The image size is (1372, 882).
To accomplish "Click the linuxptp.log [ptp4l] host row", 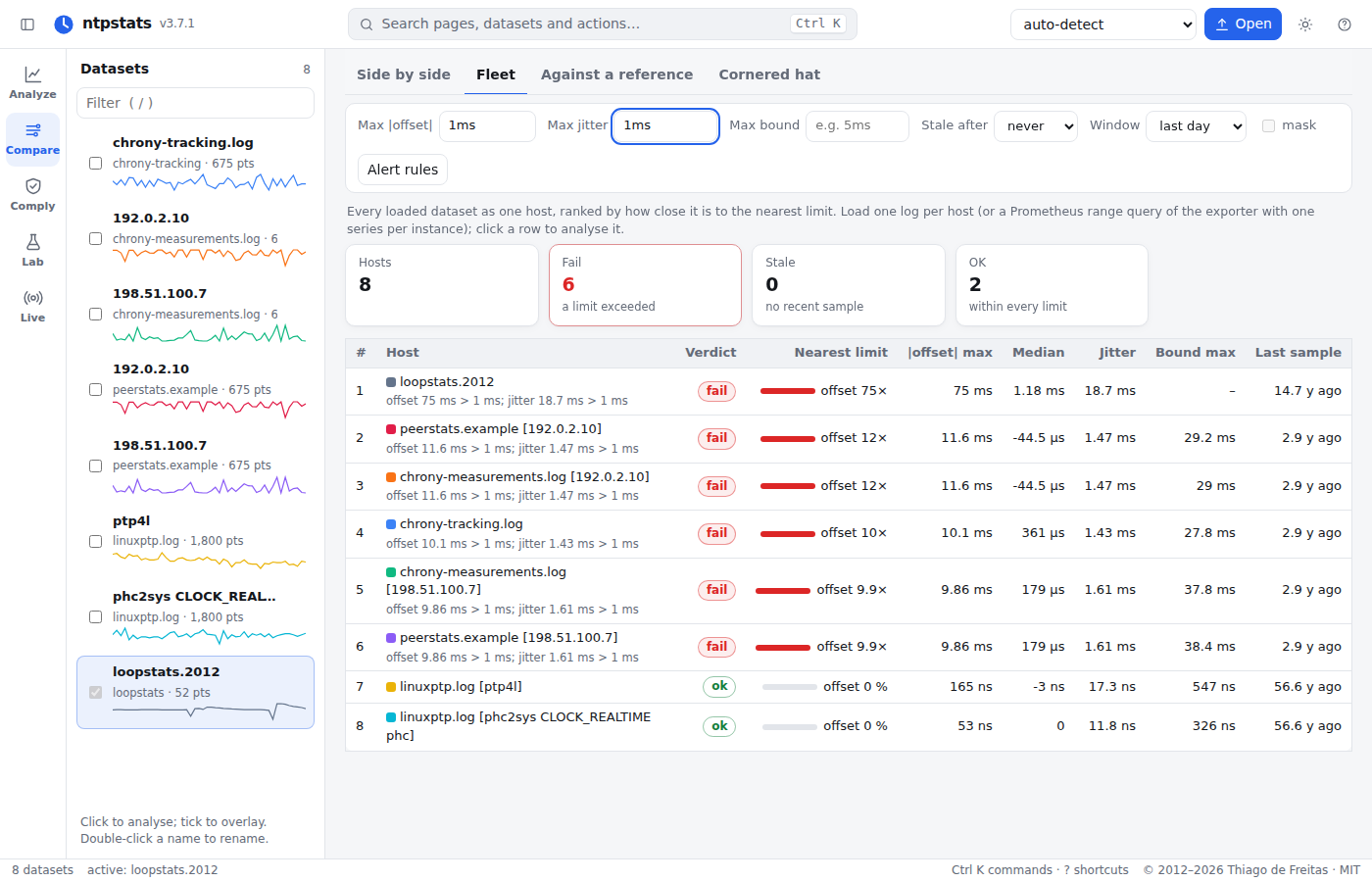I will pyautogui.click(x=849, y=687).
